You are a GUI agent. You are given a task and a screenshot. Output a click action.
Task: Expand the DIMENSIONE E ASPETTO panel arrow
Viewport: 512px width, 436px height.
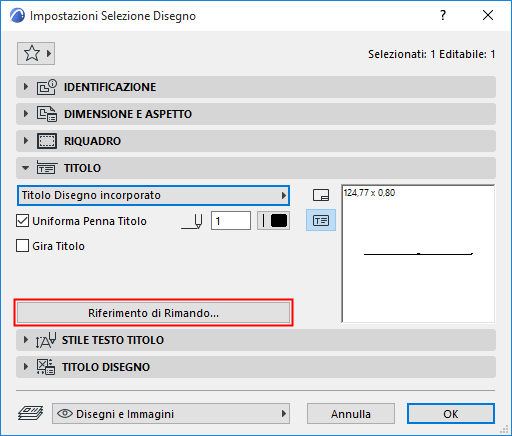(x=26, y=114)
